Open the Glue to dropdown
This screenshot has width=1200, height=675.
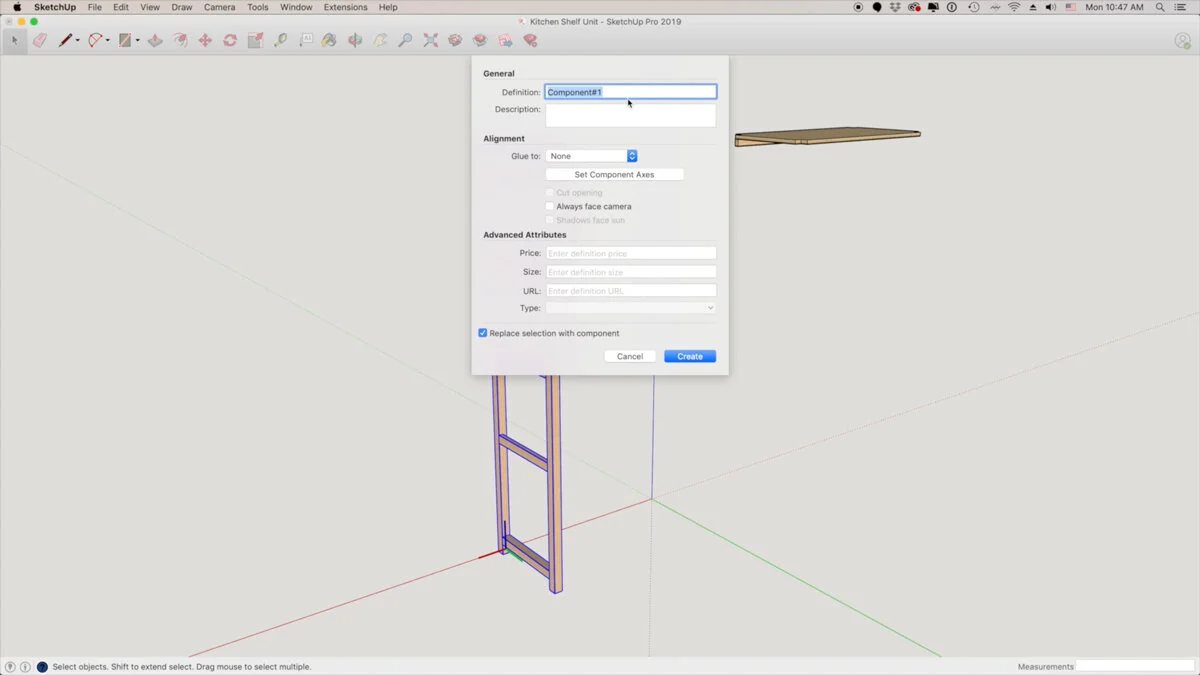click(591, 156)
